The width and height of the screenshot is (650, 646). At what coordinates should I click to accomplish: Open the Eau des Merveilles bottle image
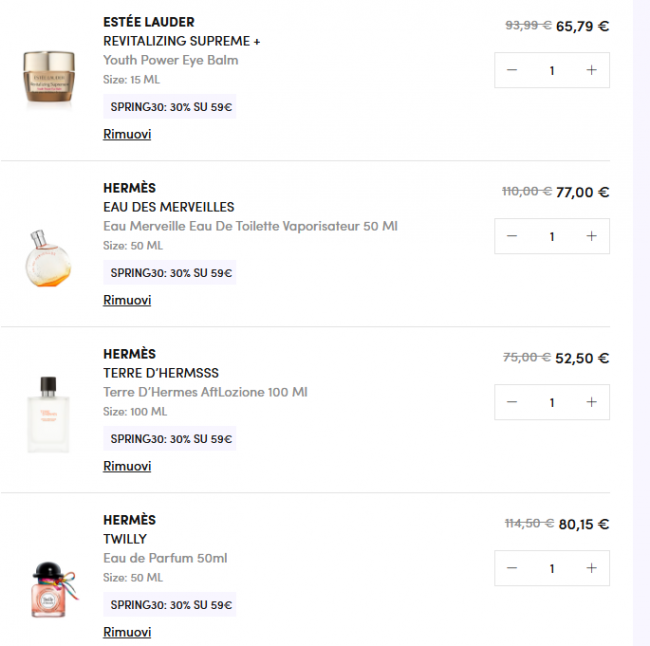click(x=48, y=258)
